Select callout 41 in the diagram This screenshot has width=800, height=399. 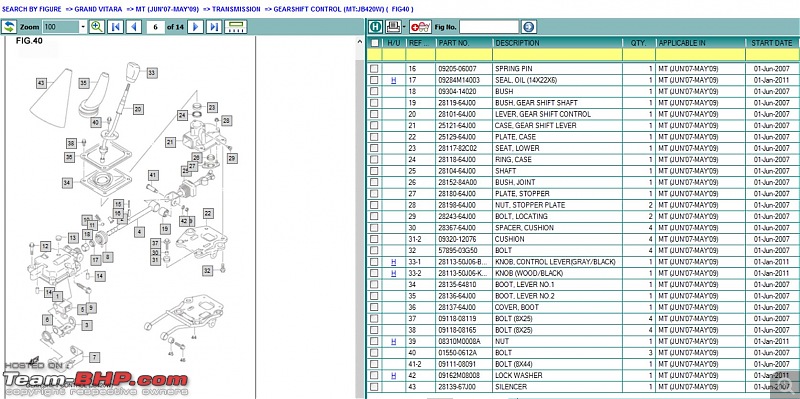[153, 176]
